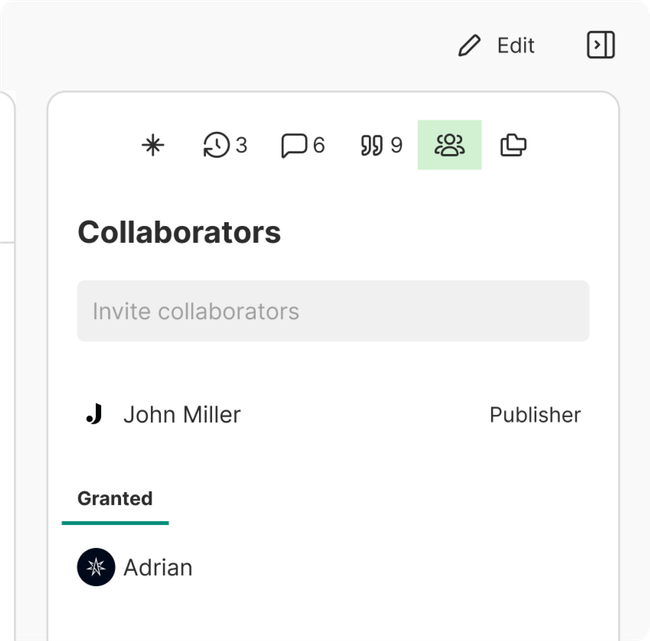The image size is (650, 641).
Task: Click the comments count 6
Action: click(x=319, y=146)
